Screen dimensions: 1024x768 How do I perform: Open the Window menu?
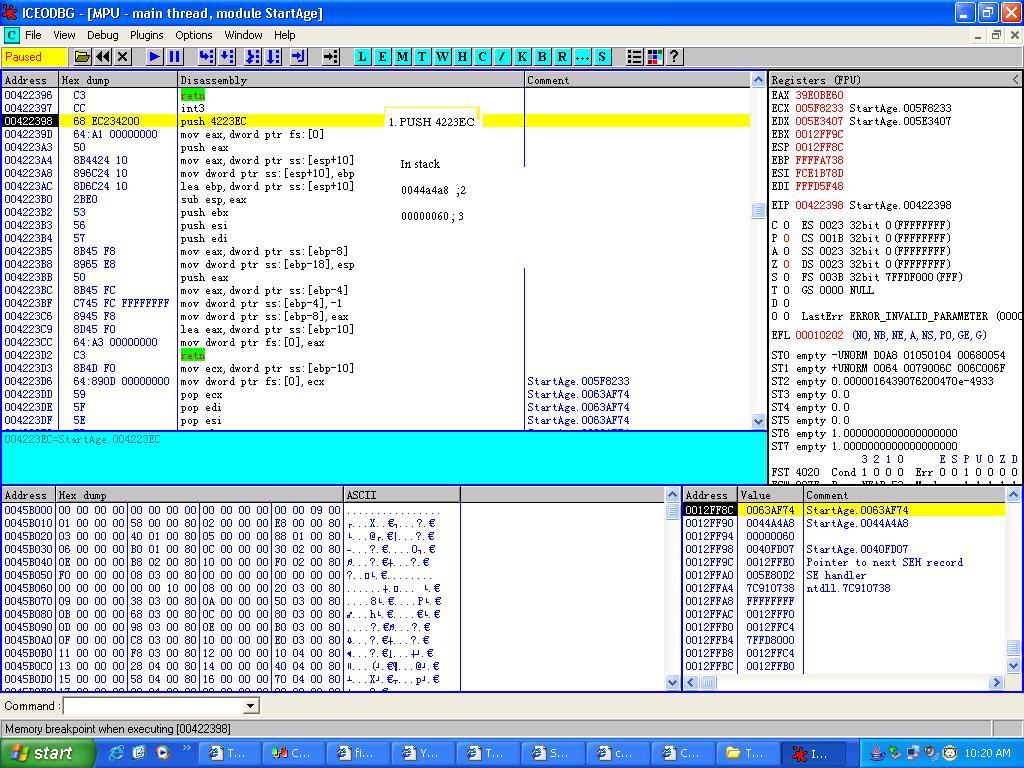[x=243, y=35]
